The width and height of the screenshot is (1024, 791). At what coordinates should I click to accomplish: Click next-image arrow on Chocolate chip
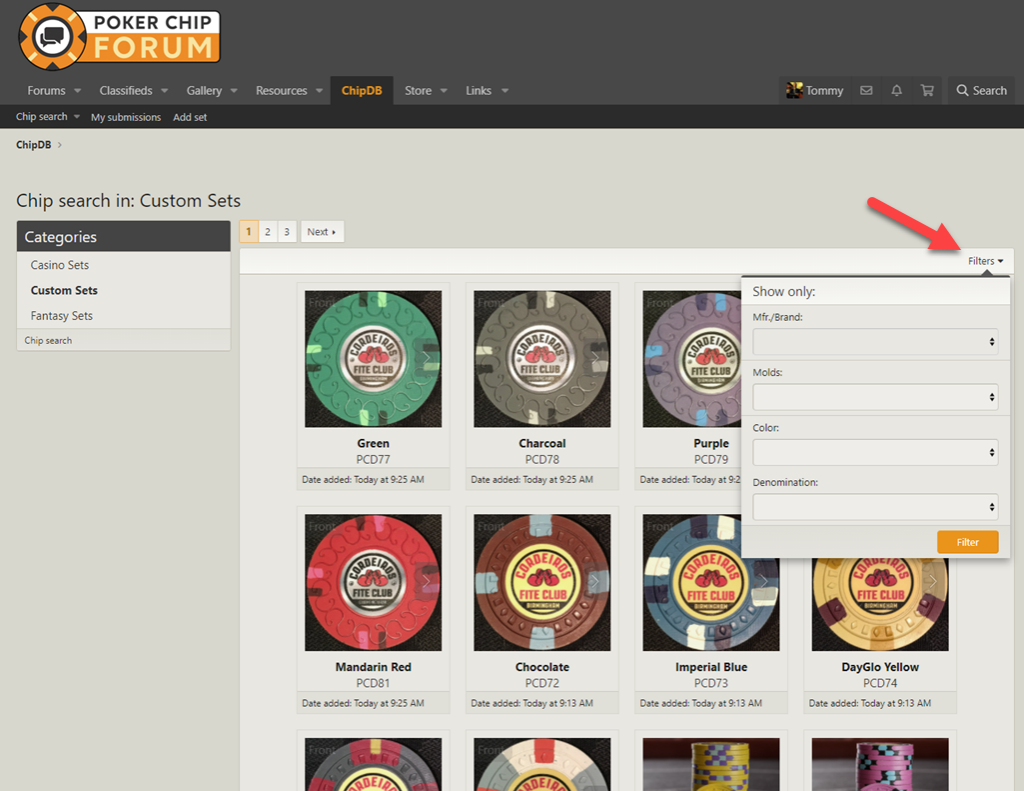595,581
